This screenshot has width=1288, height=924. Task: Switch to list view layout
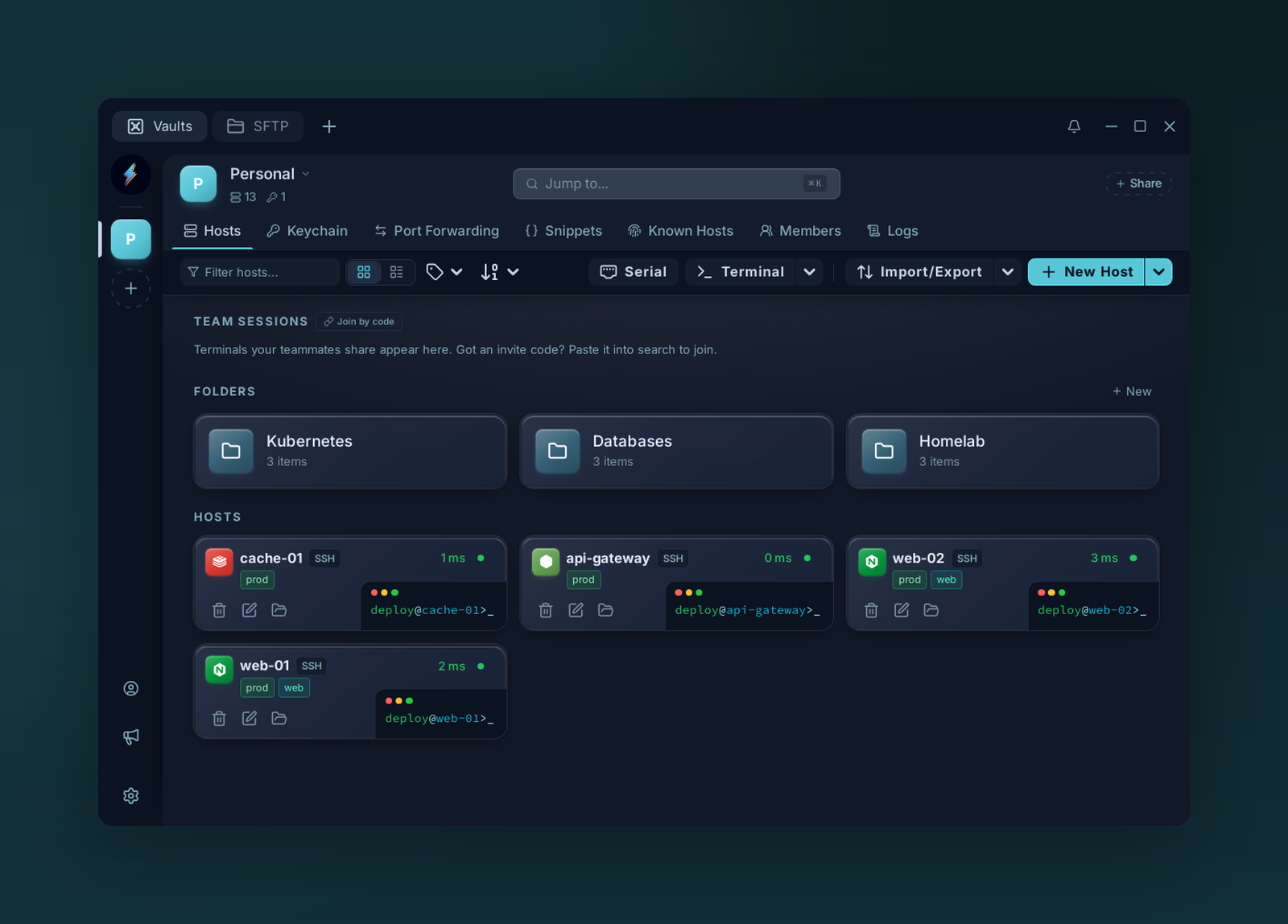click(397, 272)
